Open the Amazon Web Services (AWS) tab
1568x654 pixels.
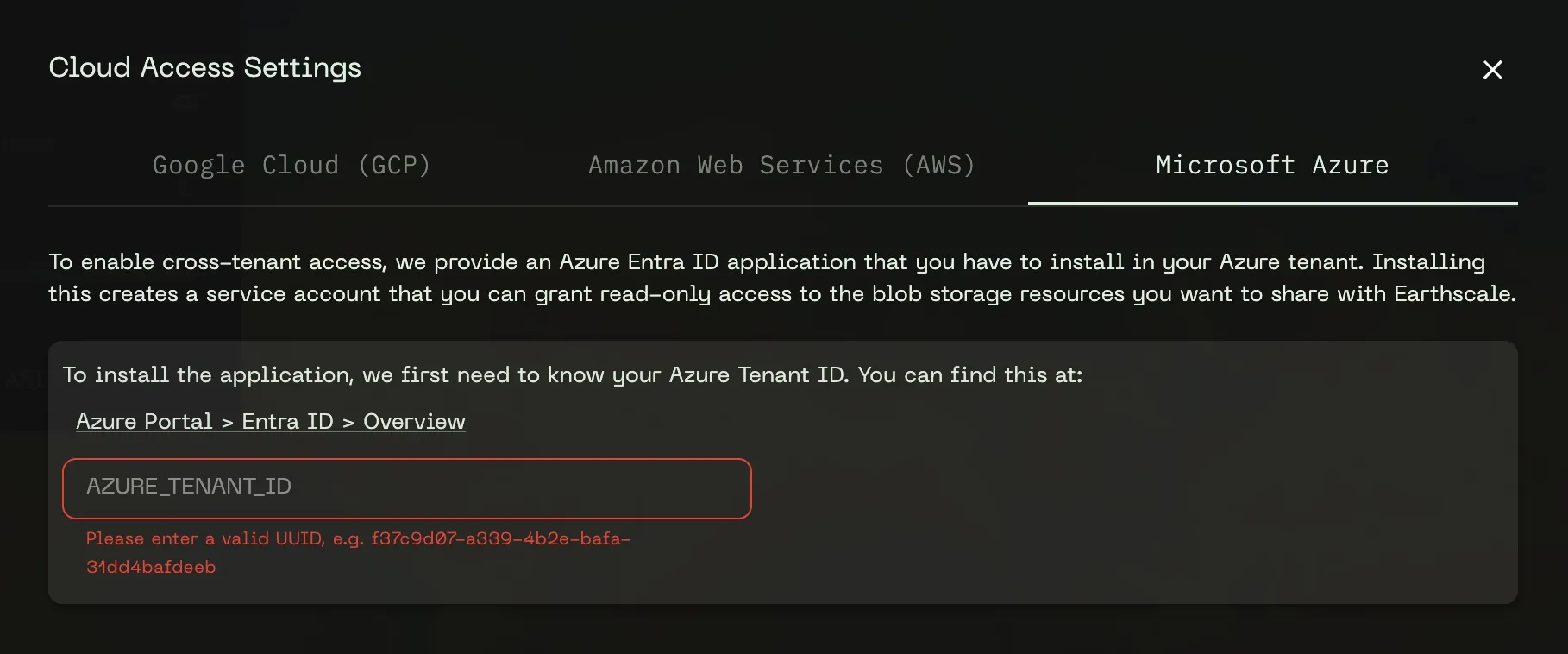point(781,165)
